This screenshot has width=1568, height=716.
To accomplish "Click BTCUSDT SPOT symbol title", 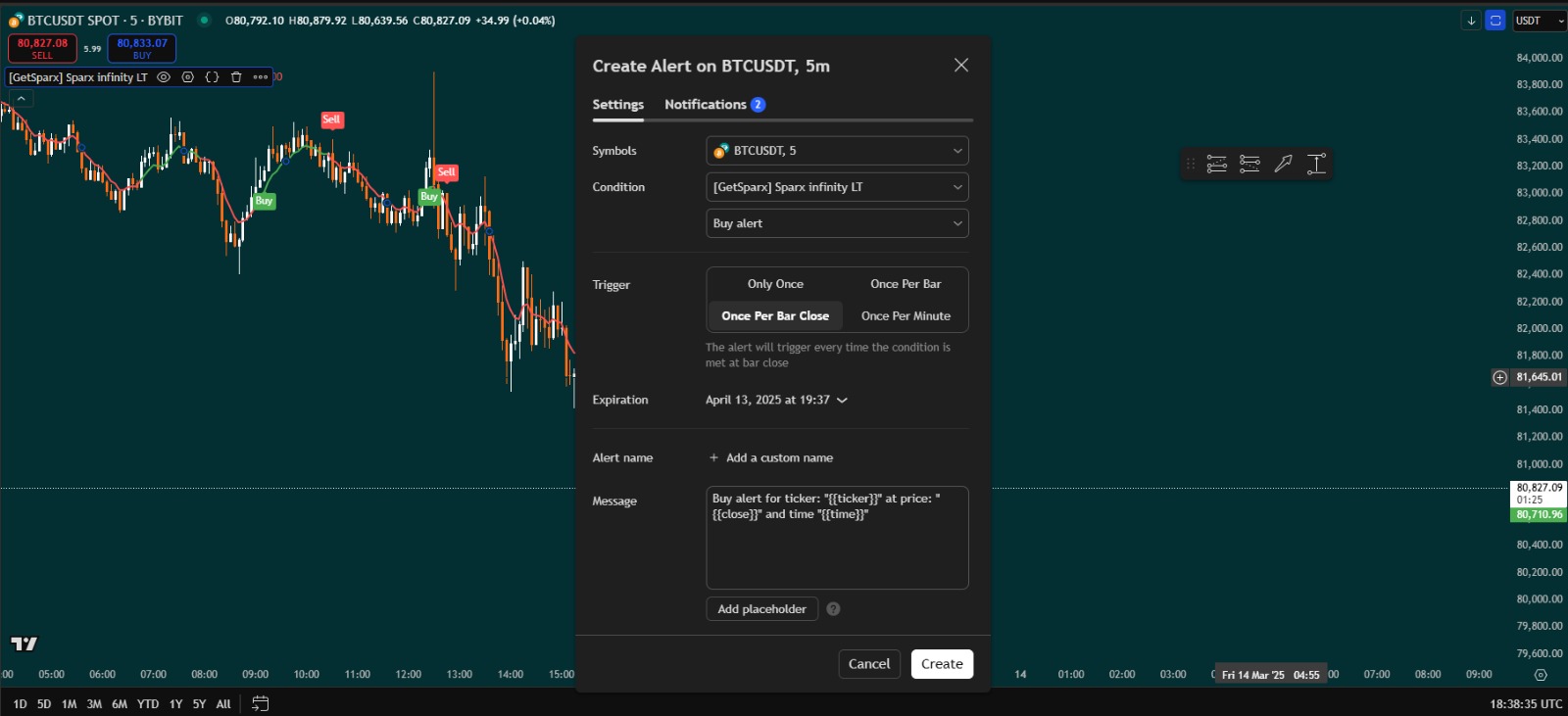I will pyautogui.click(x=105, y=21).
